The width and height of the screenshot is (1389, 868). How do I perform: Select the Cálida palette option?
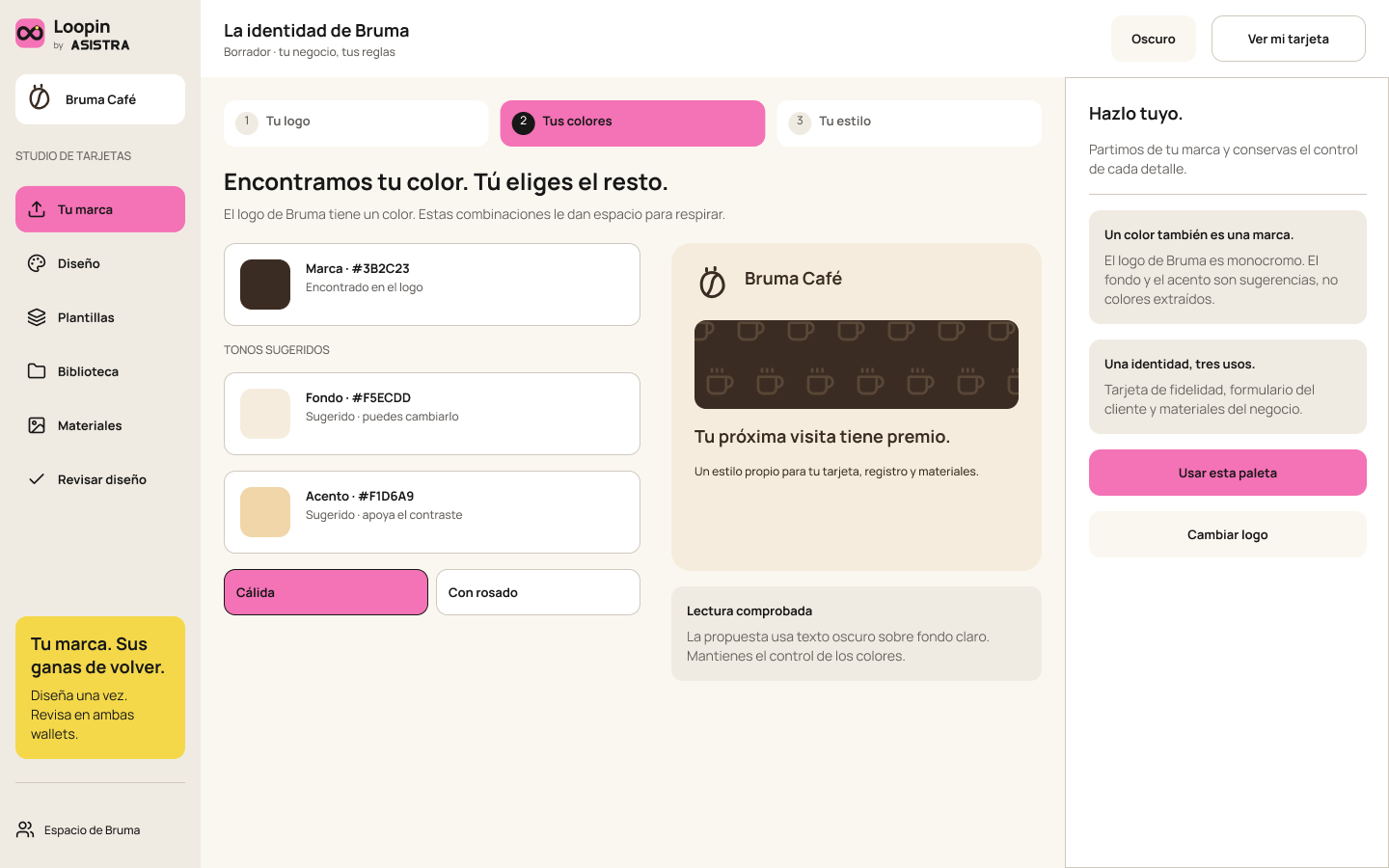(x=326, y=592)
